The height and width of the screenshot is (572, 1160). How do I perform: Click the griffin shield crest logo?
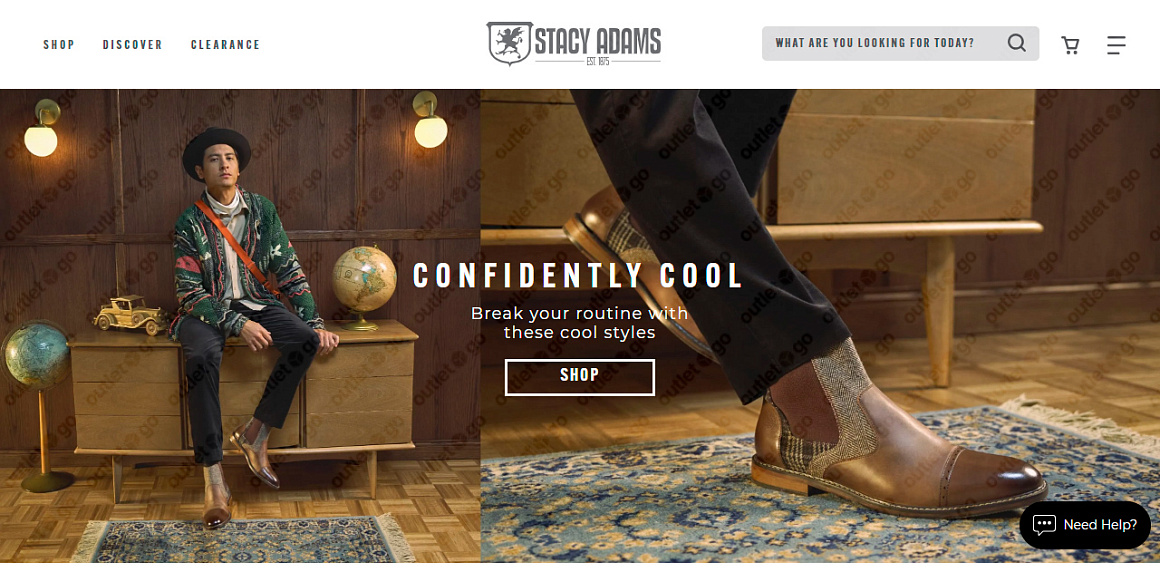(508, 43)
